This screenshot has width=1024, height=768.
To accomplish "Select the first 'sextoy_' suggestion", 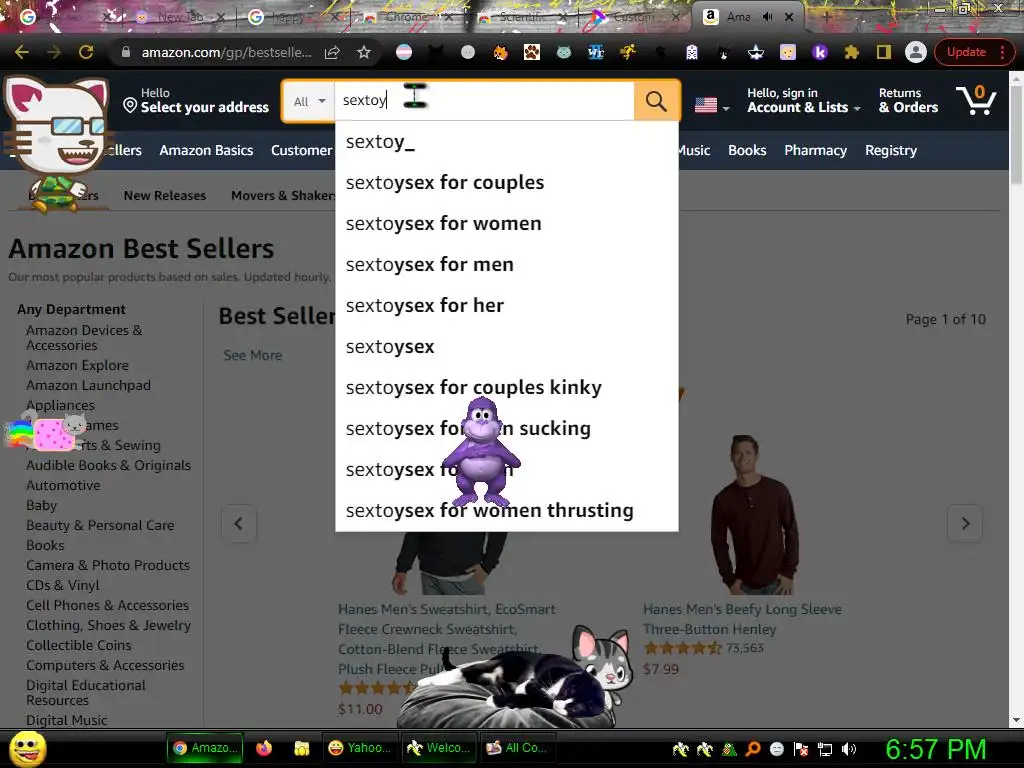I will coord(507,142).
